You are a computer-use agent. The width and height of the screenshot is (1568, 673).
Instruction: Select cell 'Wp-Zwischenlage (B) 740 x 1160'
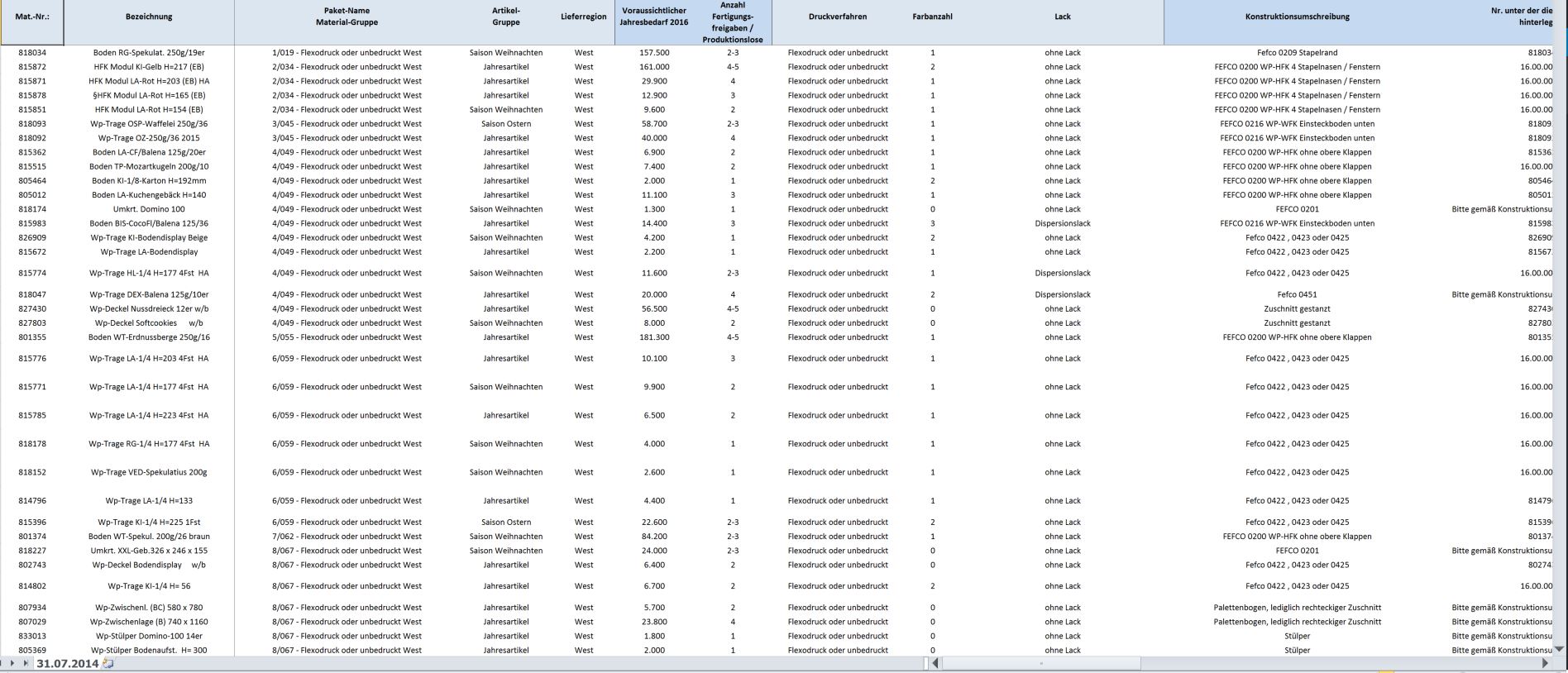point(149,622)
